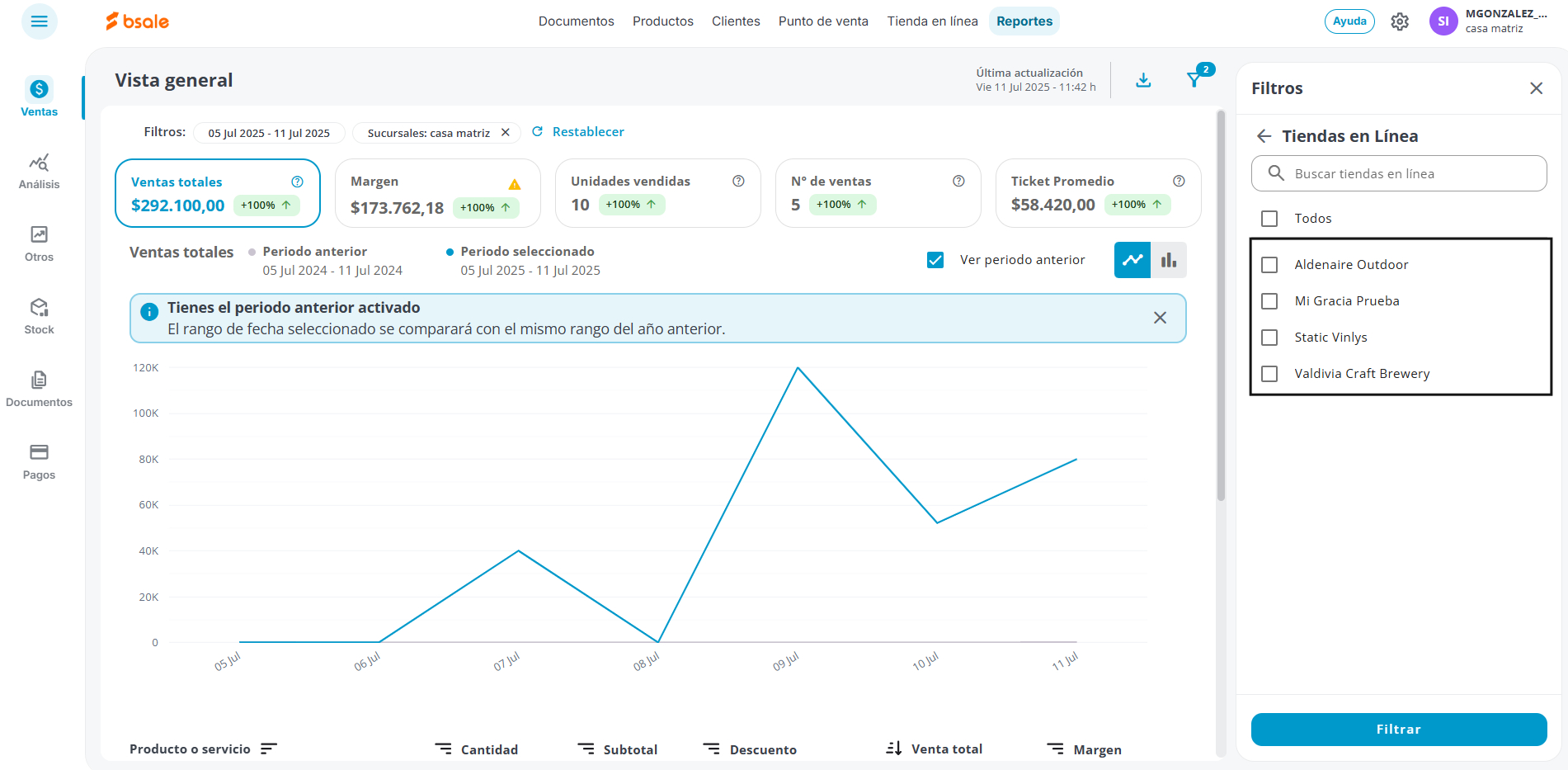
Task: Open Productos in top navigation
Action: point(663,21)
